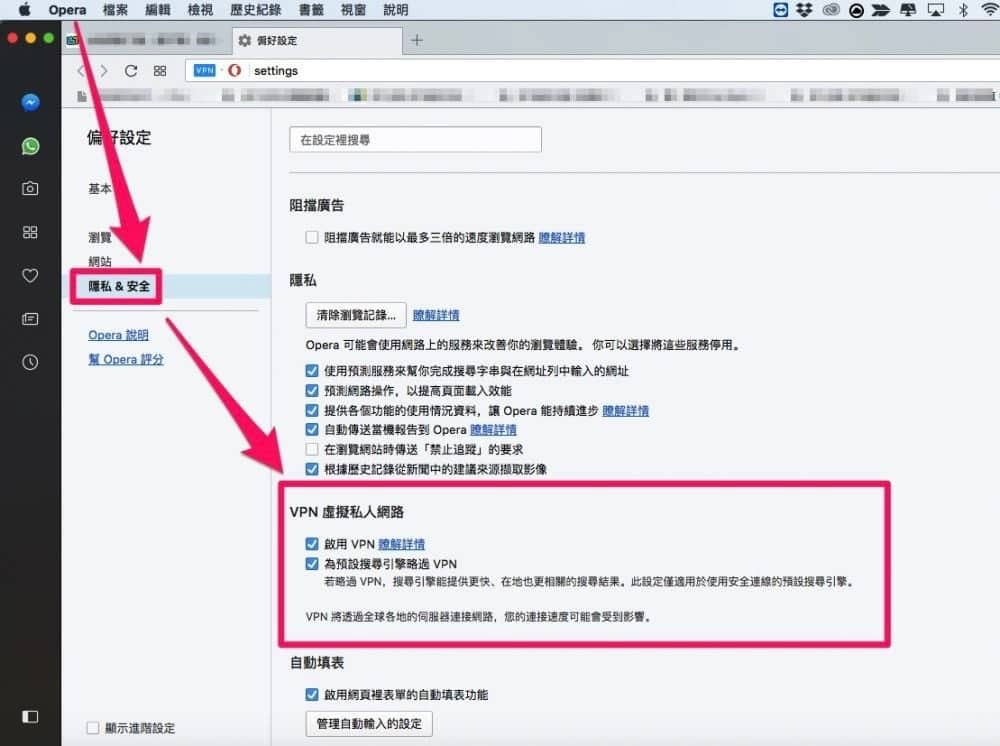Open 瞭解詳情 link beside ad blocking
Screen dimensions: 1000x746
pyautogui.click(x=562, y=237)
